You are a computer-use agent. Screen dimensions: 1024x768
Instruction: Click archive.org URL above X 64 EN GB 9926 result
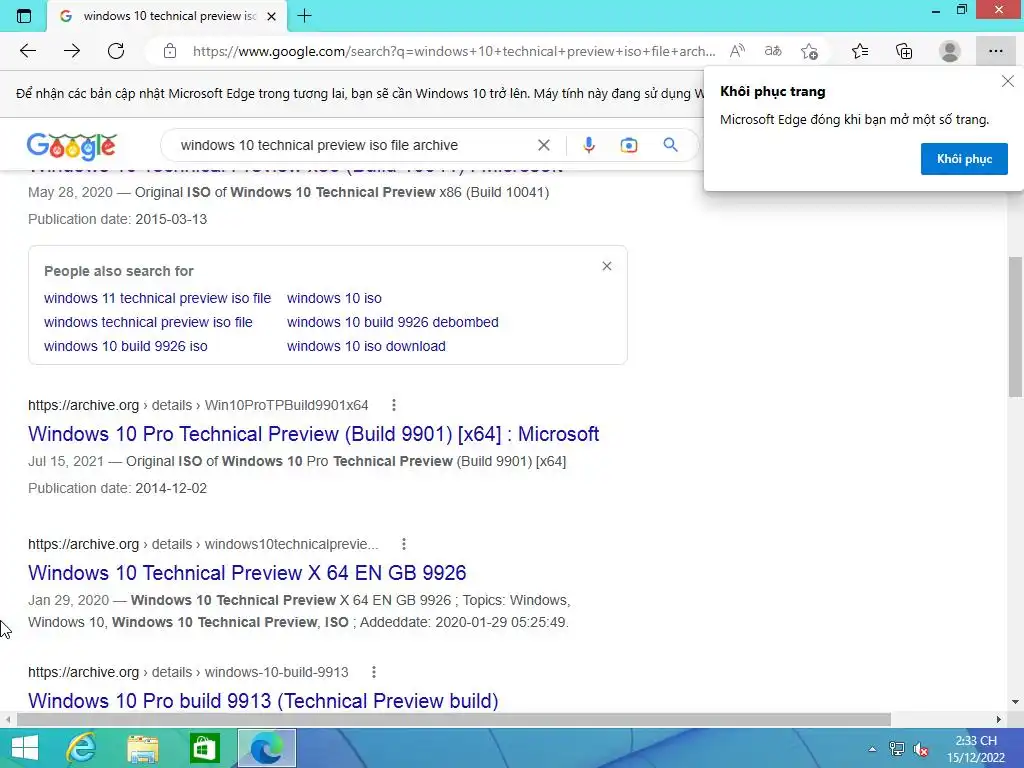(203, 544)
